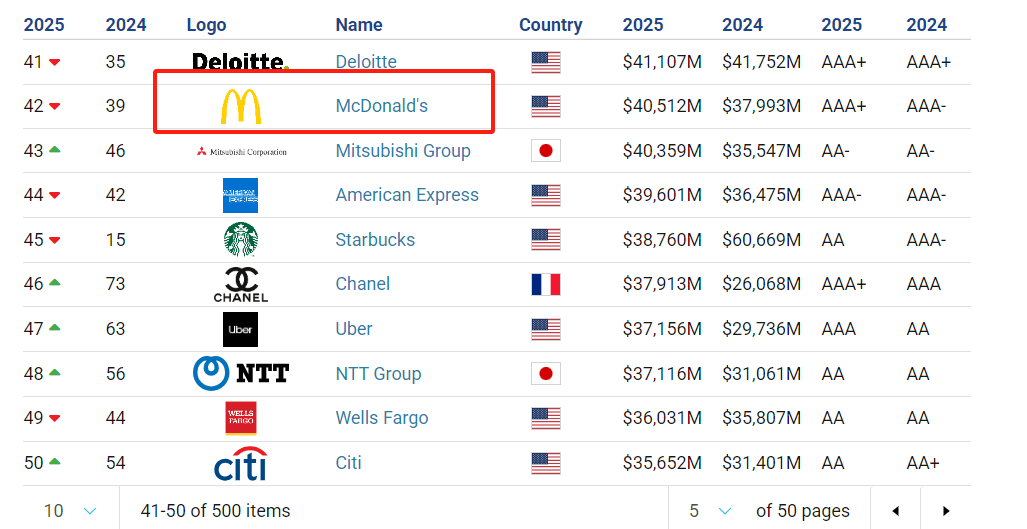Sort by the Name column header
The image size is (1027, 529).
pyautogui.click(x=359, y=25)
